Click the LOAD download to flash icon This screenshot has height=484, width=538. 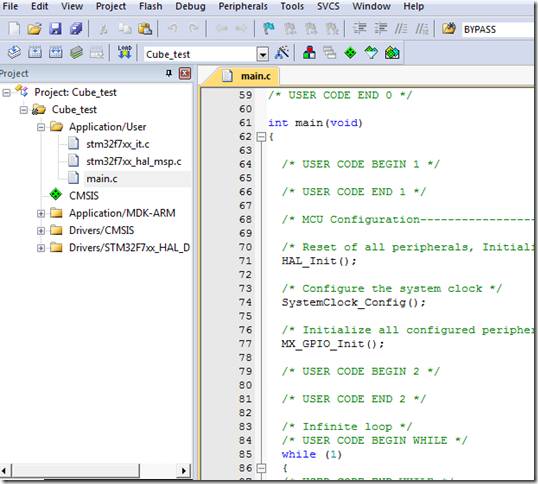tap(124, 52)
